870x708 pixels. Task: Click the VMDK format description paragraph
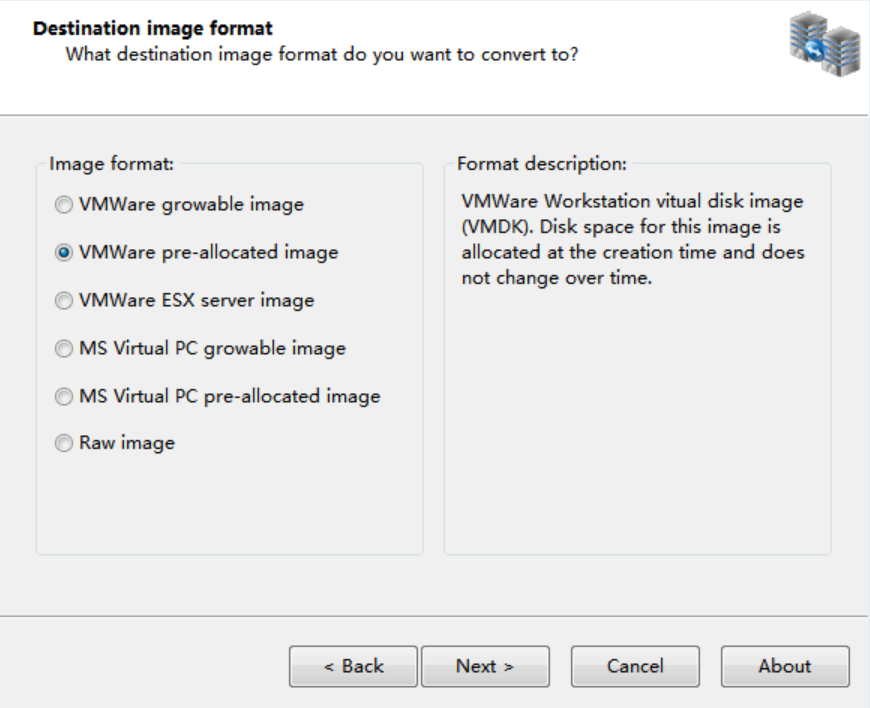[632, 240]
